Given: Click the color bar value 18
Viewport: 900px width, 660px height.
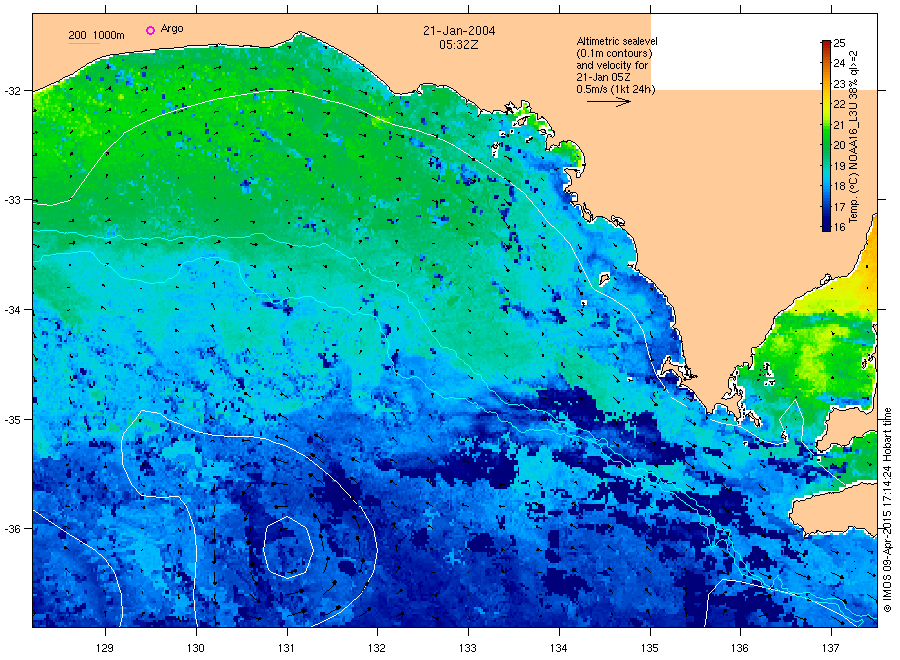Looking at the screenshot, I should pos(839,186).
